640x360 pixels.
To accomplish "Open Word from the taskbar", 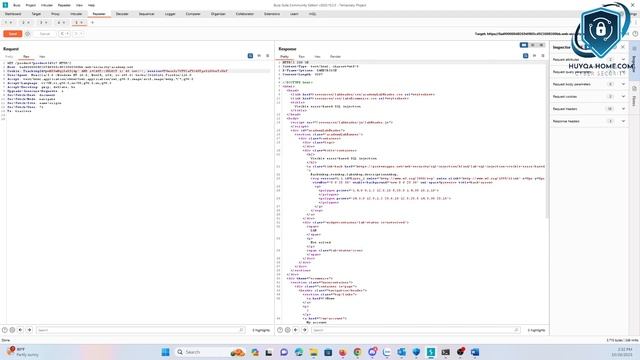I will (475, 352).
